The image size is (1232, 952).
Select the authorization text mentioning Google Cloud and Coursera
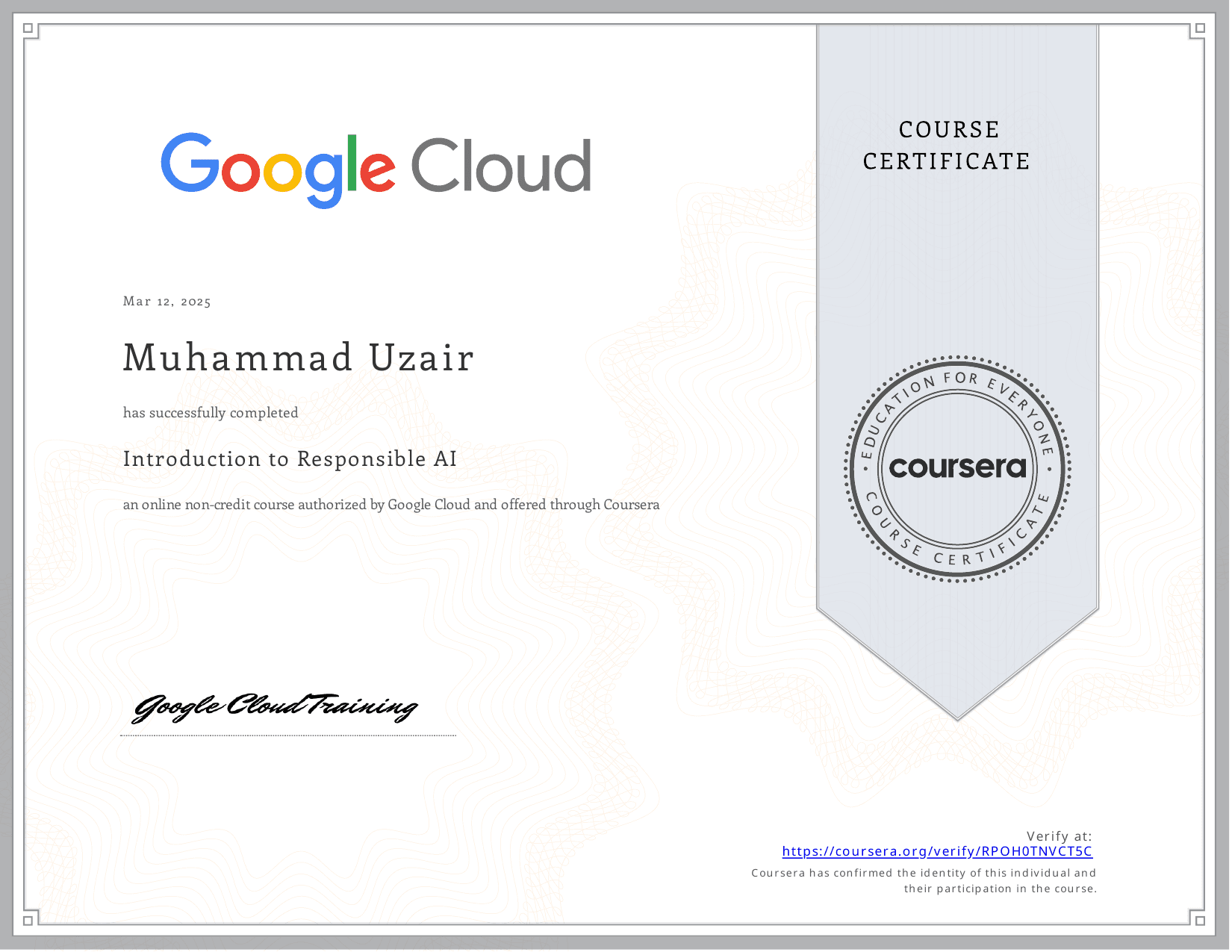391,504
